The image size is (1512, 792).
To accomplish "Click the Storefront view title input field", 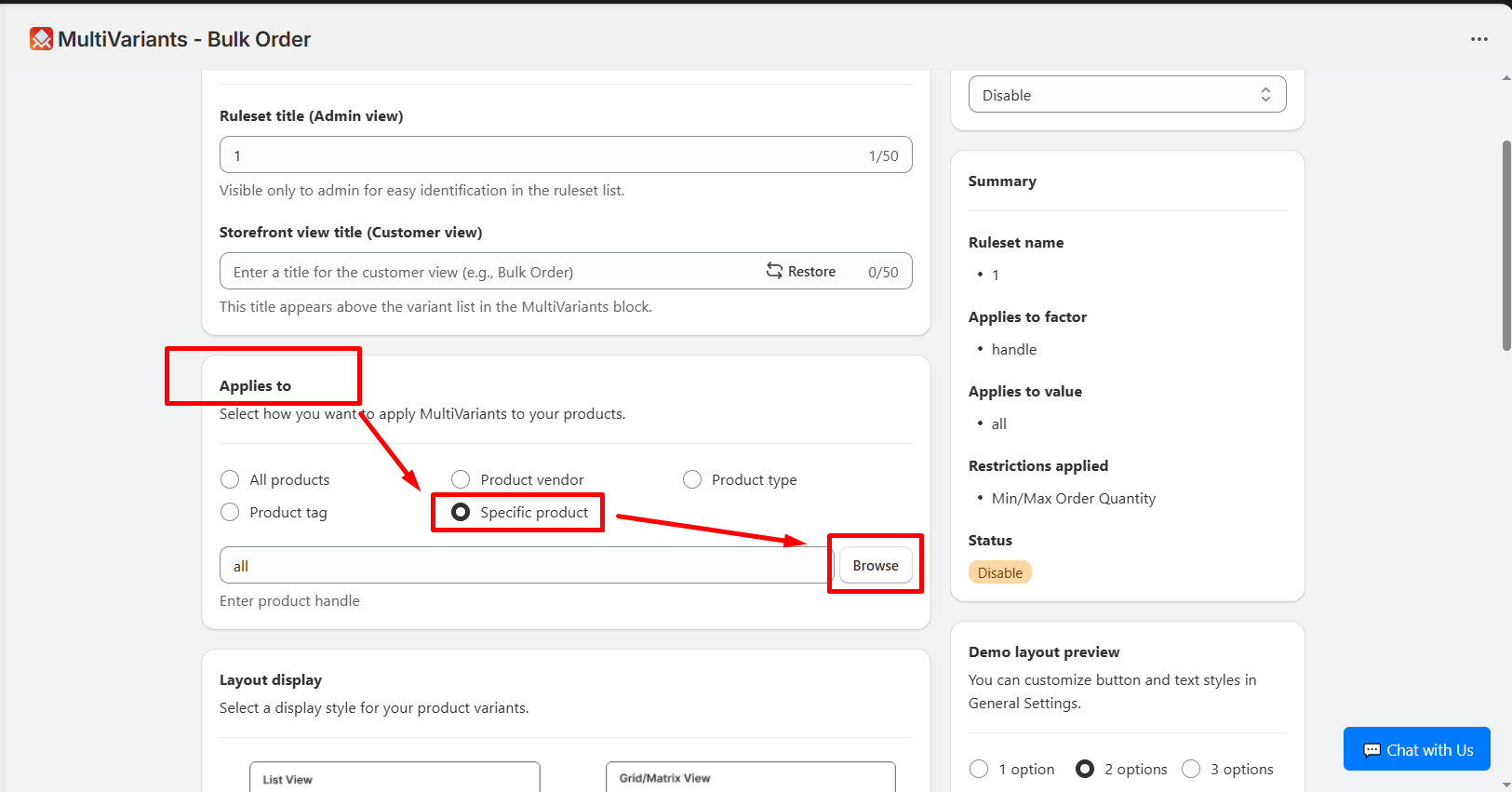I will tap(566, 272).
